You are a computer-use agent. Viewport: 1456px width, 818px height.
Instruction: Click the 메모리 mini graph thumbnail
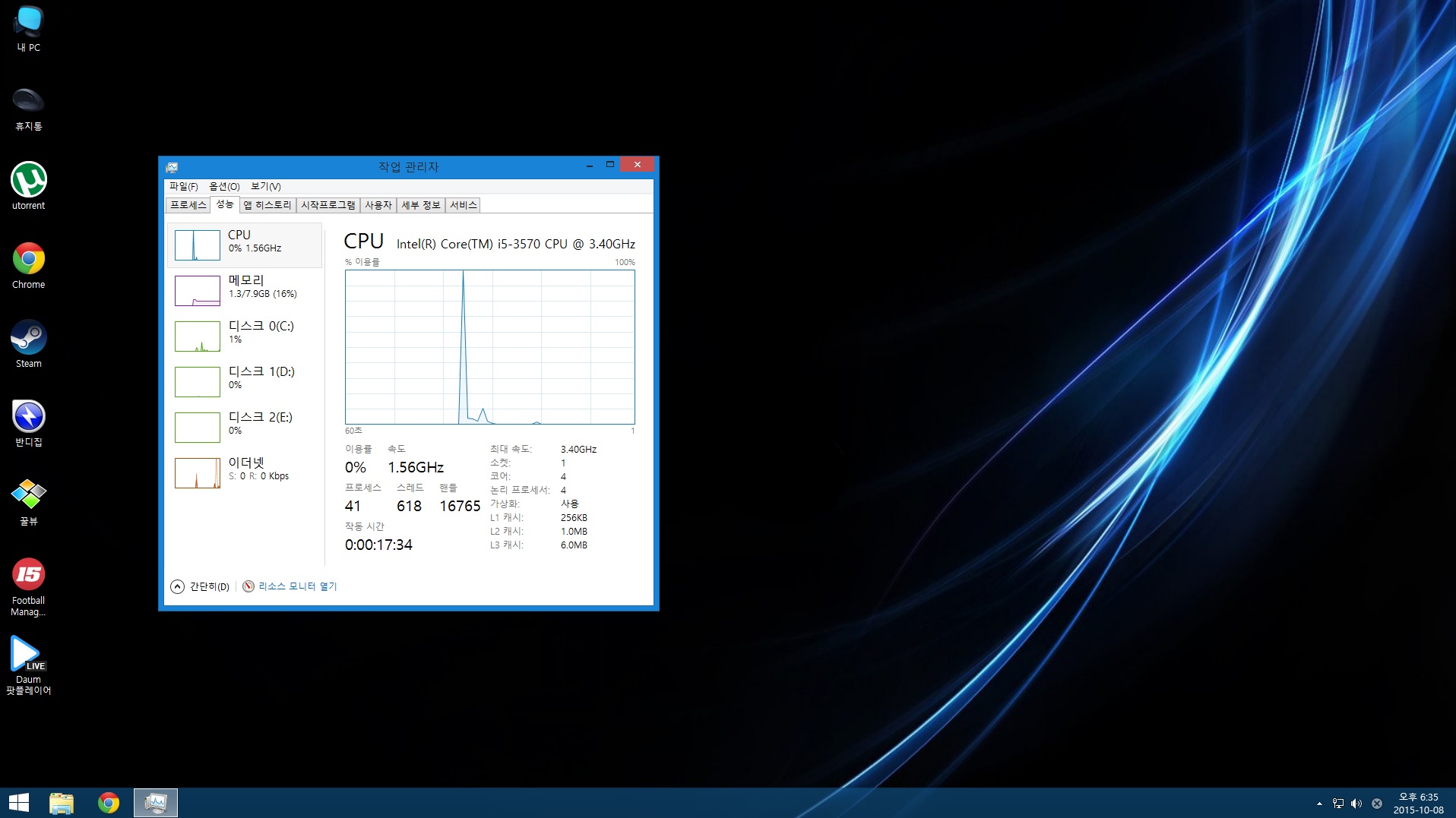(x=198, y=291)
